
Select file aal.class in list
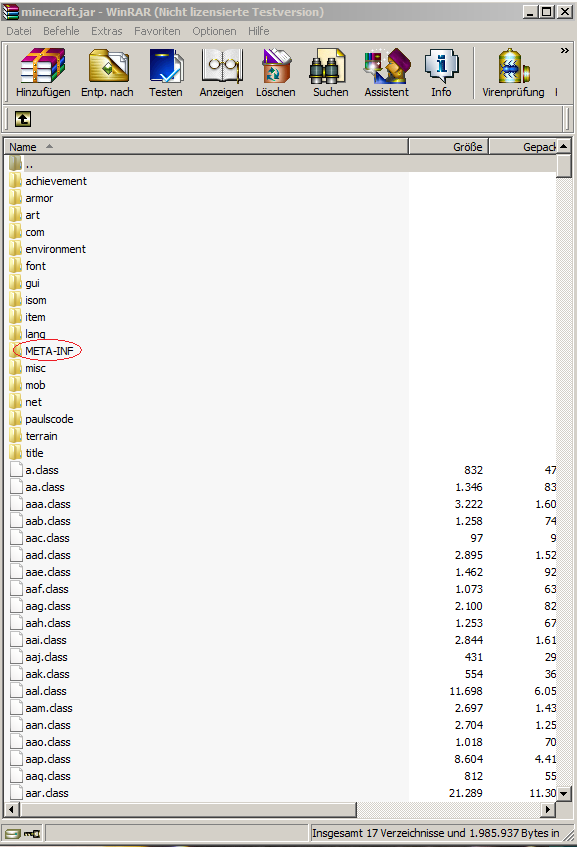(46, 691)
